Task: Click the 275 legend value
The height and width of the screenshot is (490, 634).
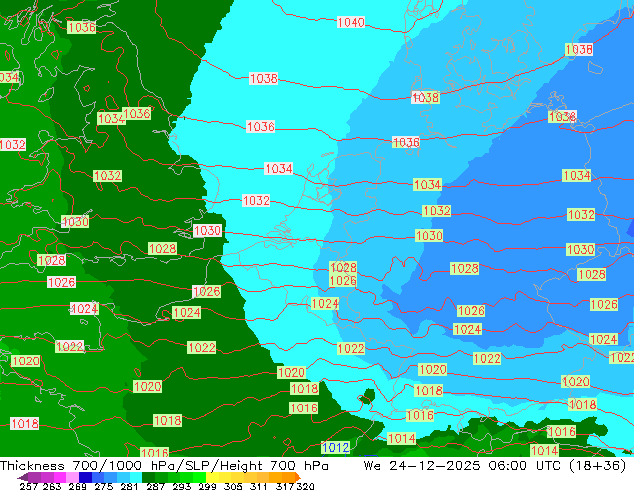Action: click(104, 486)
